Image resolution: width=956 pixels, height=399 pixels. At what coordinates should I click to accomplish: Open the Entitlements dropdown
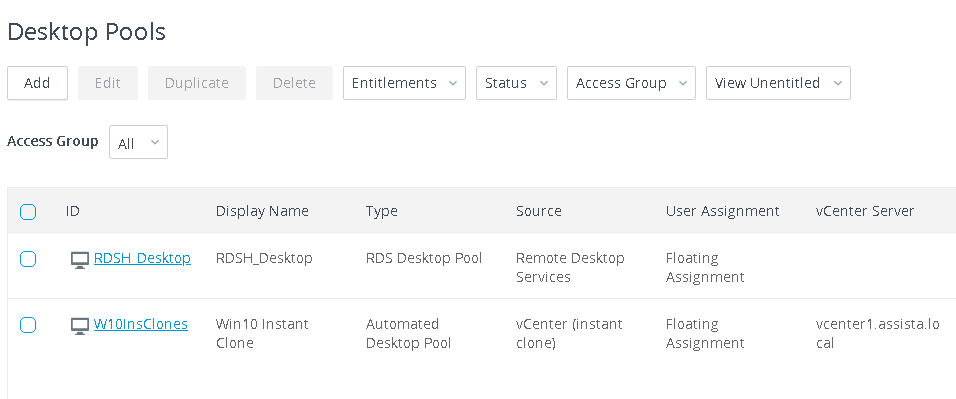click(404, 83)
